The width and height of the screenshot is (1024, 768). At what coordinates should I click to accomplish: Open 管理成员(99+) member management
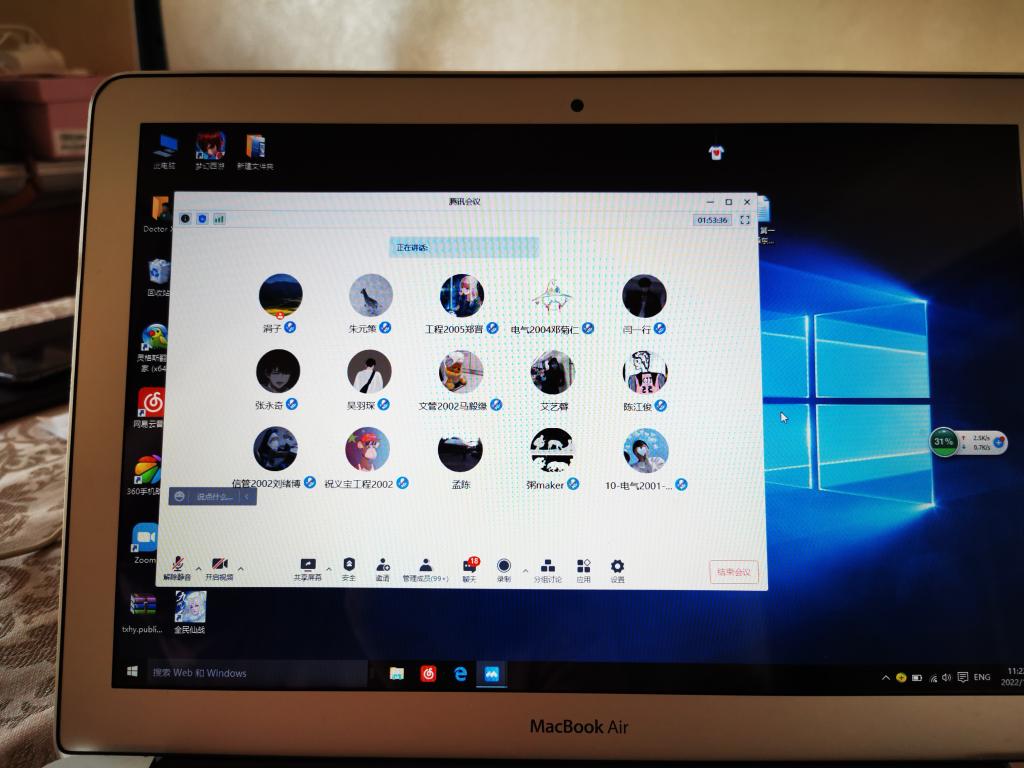click(x=425, y=569)
